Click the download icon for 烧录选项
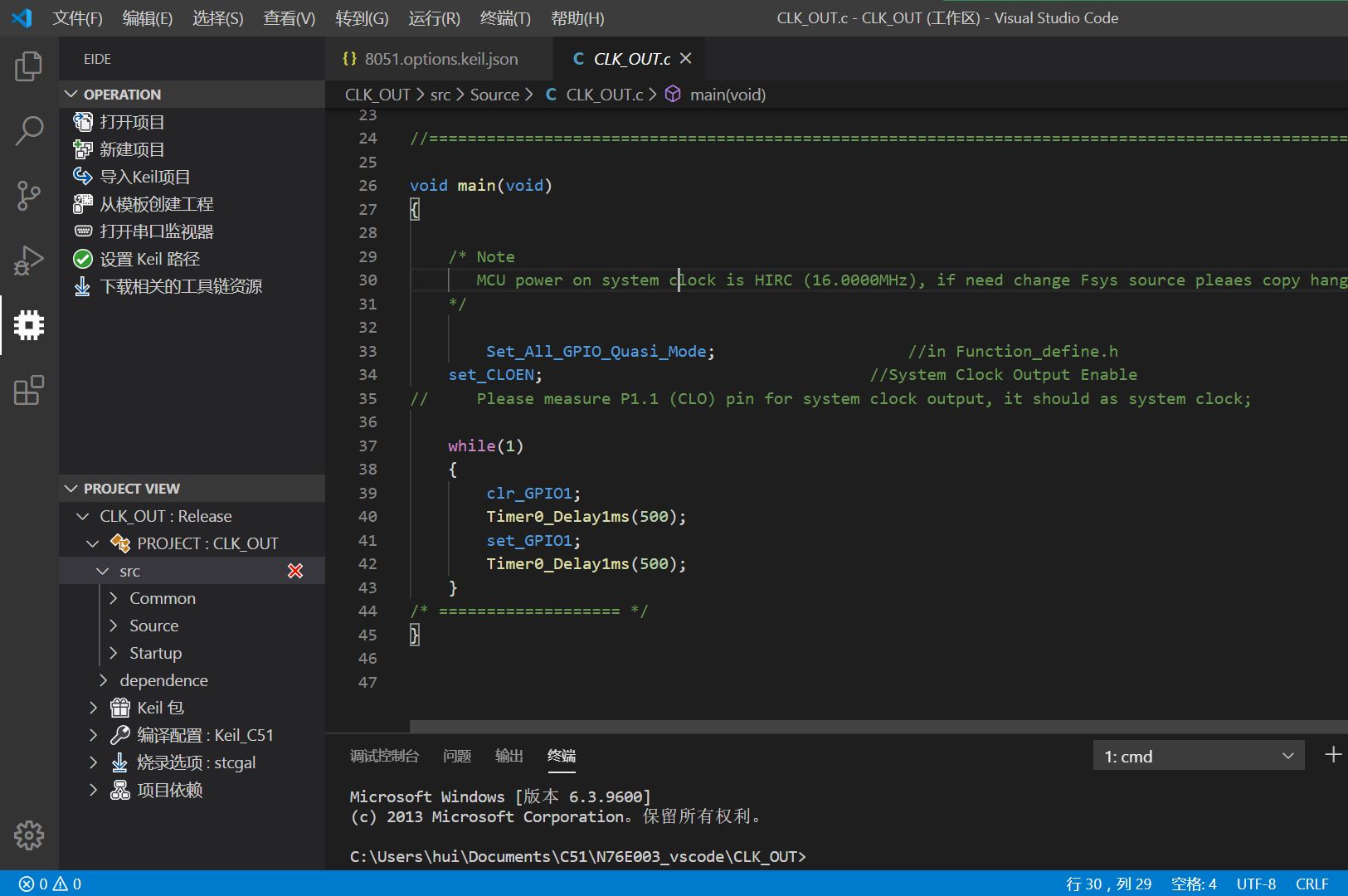The width and height of the screenshot is (1348, 896). coord(120,762)
